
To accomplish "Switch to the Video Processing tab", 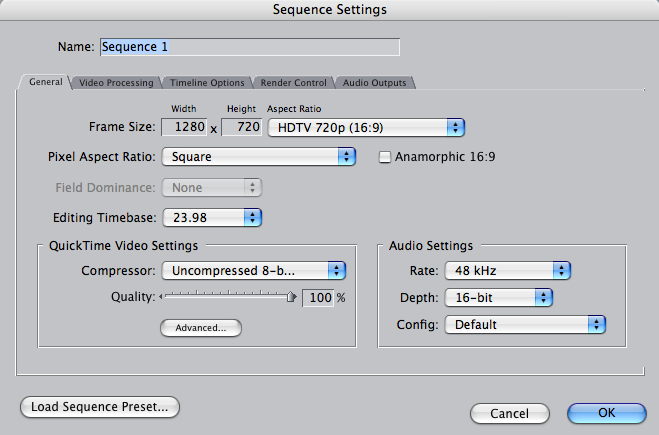I will pyautogui.click(x=116, y=83).
